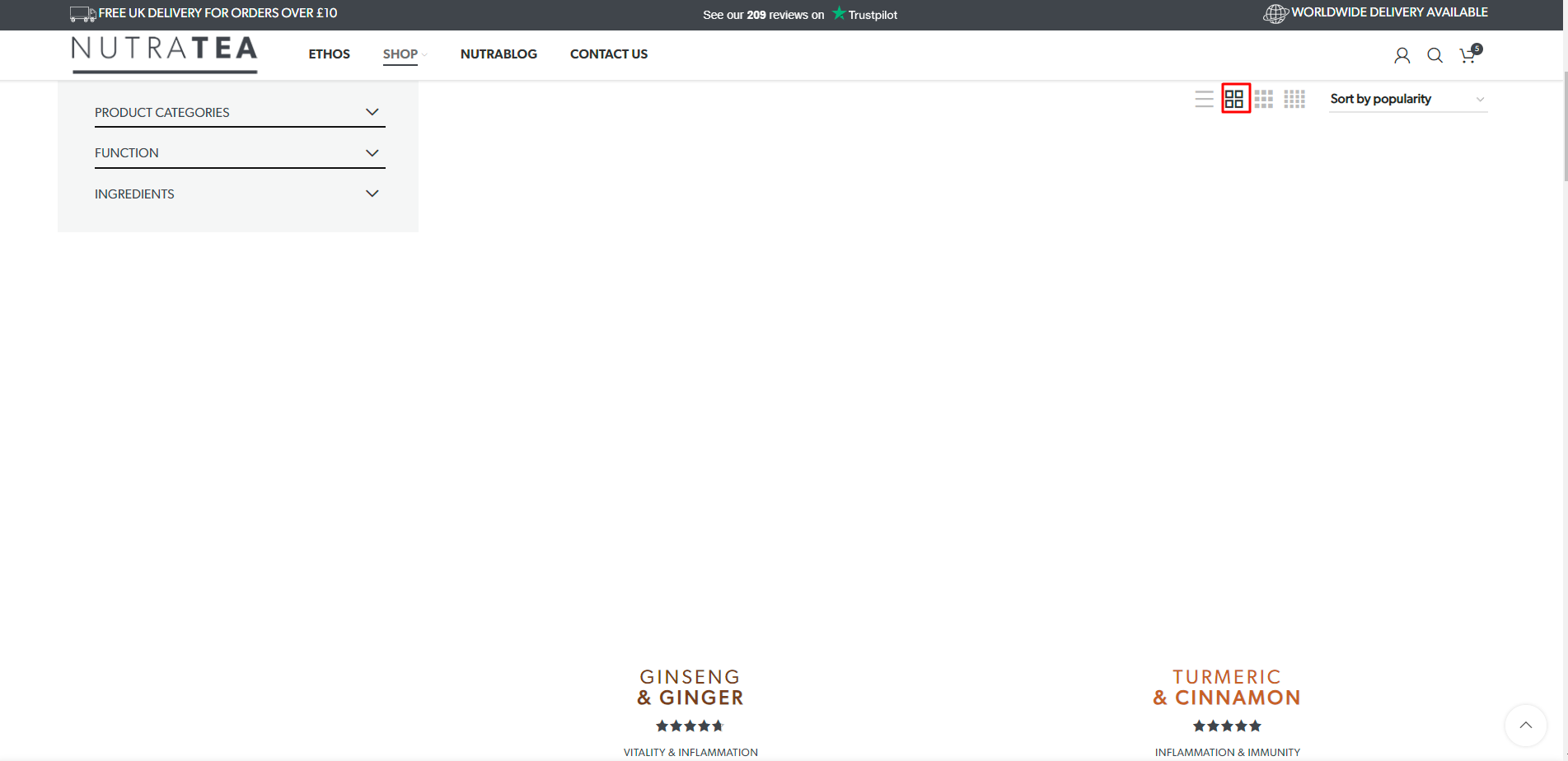The width and height of the screenshot is (1568, 761).
Task: Open the Turmeric & Cinnamon product
Action: (x=1227, y=688)
